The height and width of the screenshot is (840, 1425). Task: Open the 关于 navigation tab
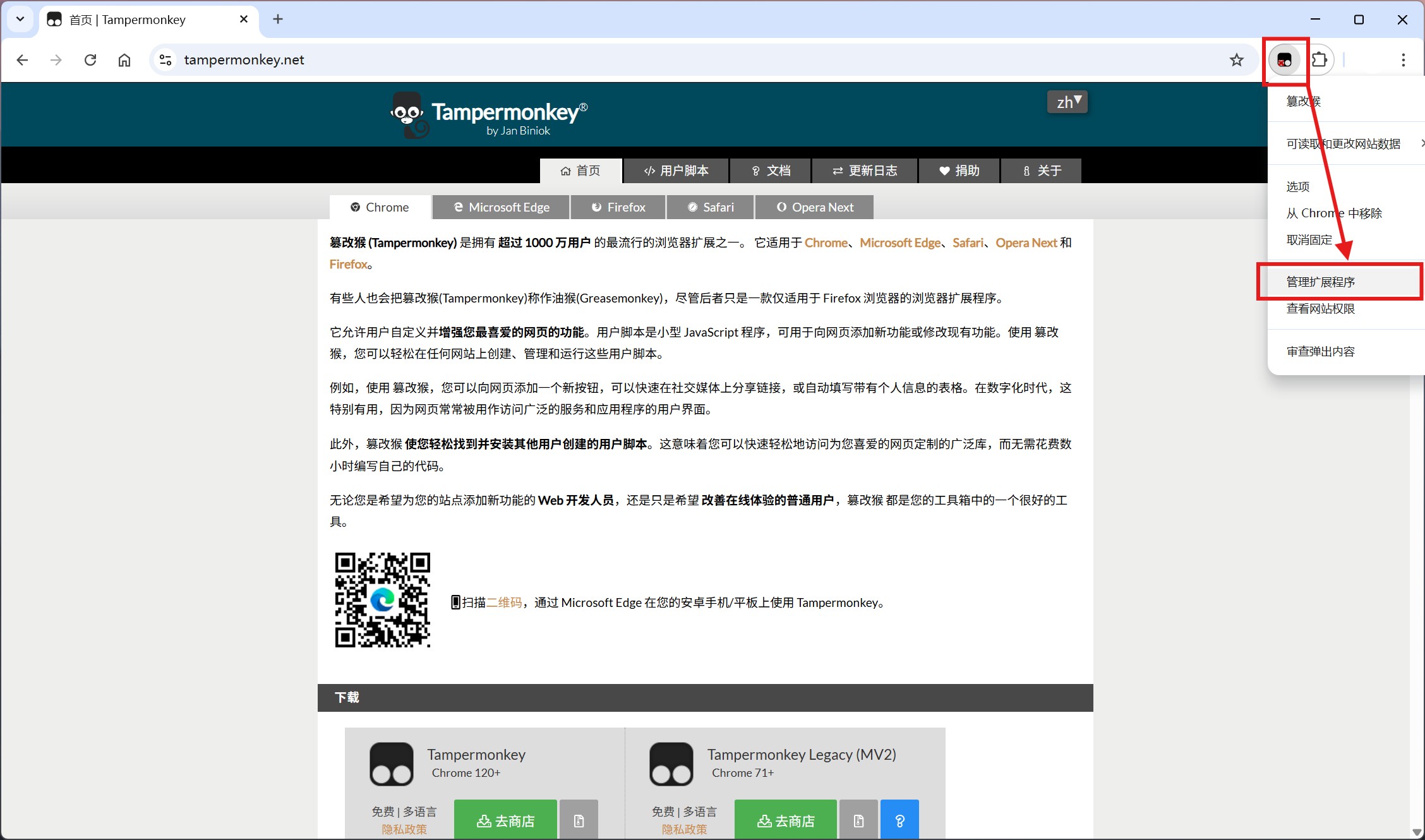click(1042, 171)
